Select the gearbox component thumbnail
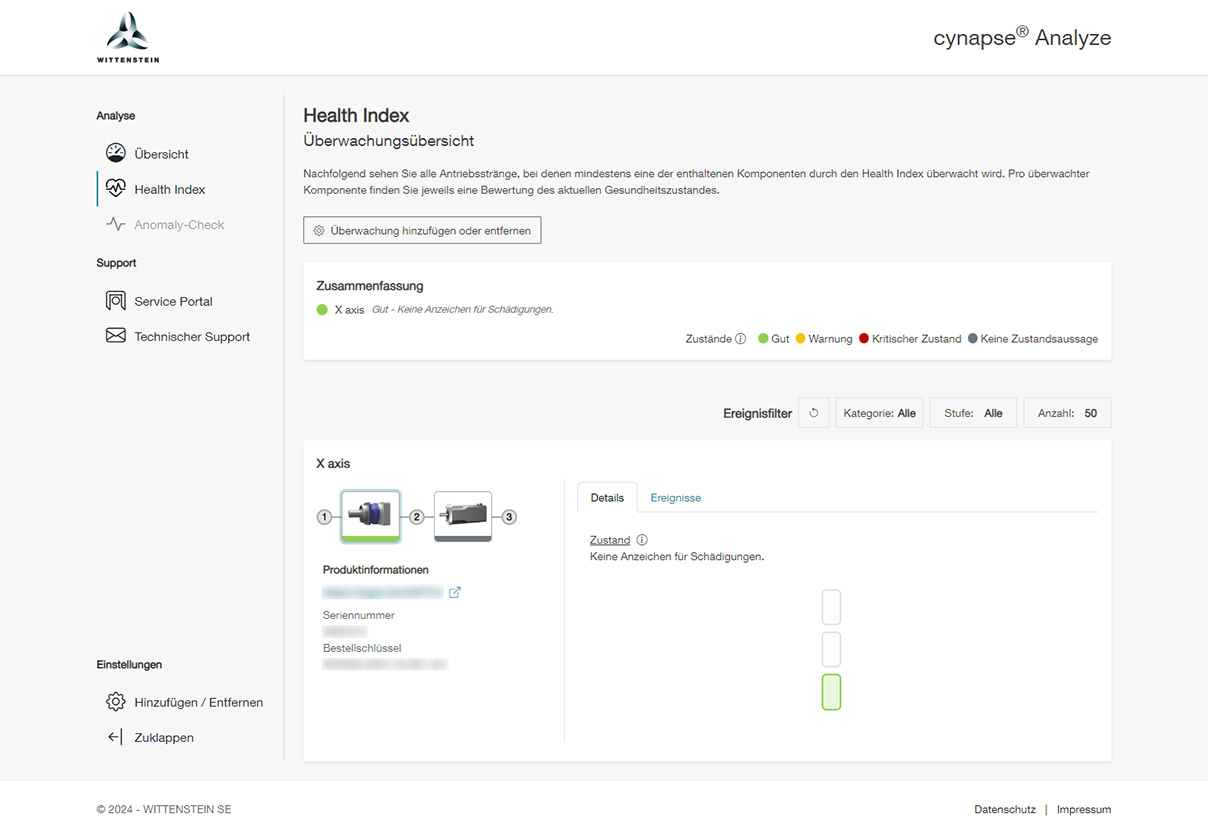The width and height of the screenshot is (1208, 823). coord(370,516)
